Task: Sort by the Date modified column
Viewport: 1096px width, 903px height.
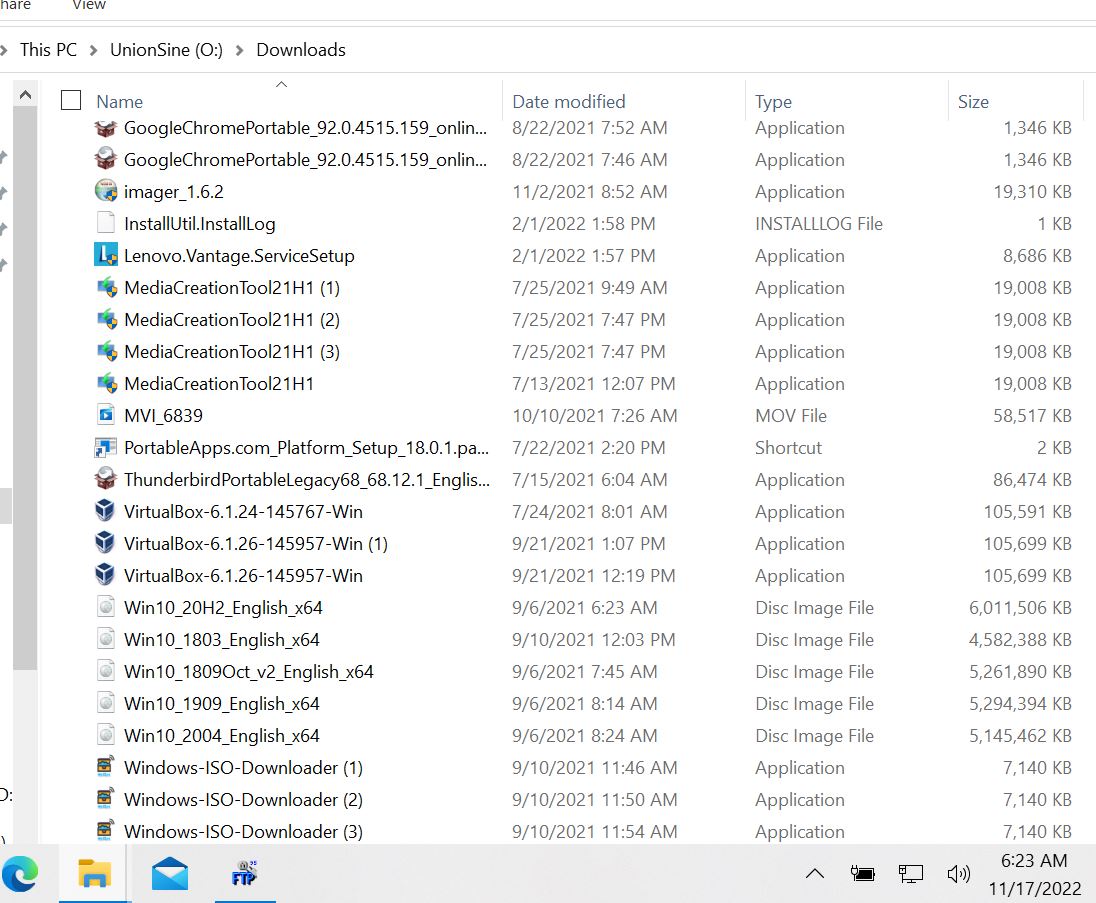Action: (x=568, y=102)
